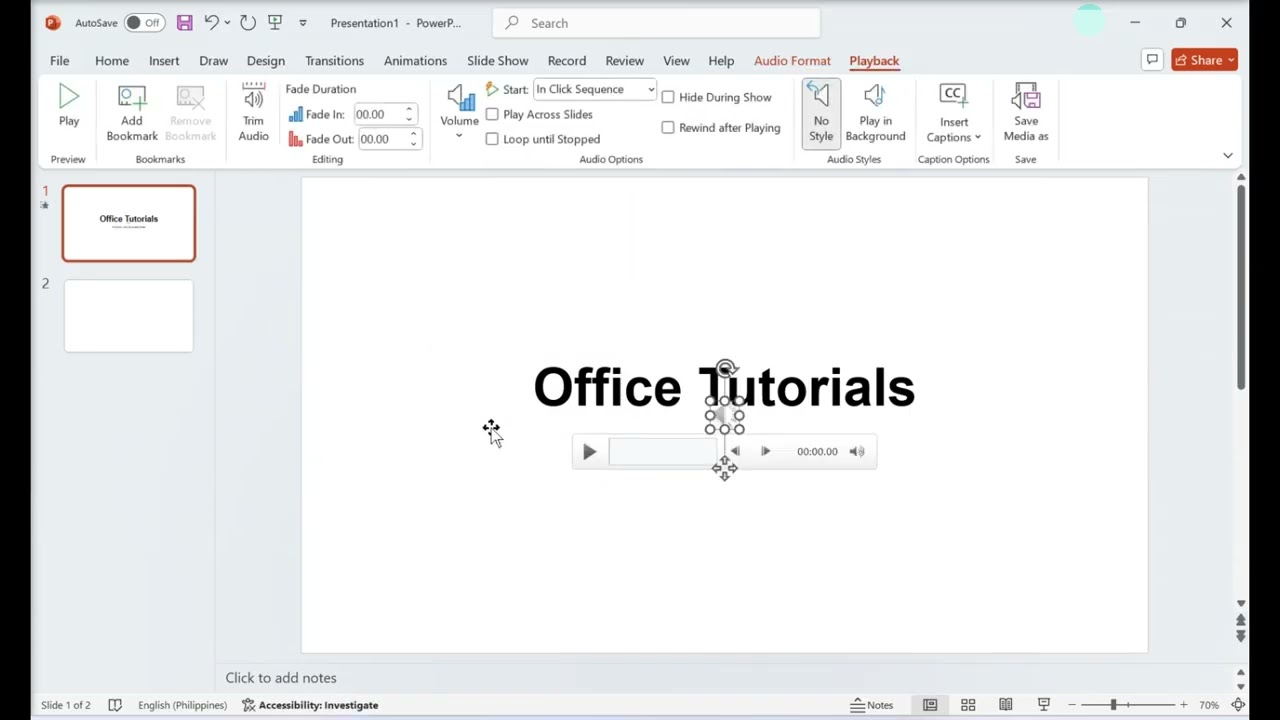The width and height of the screenshot is (1280, 720).
Task: Open the Review tab
Action: [625, 60]
